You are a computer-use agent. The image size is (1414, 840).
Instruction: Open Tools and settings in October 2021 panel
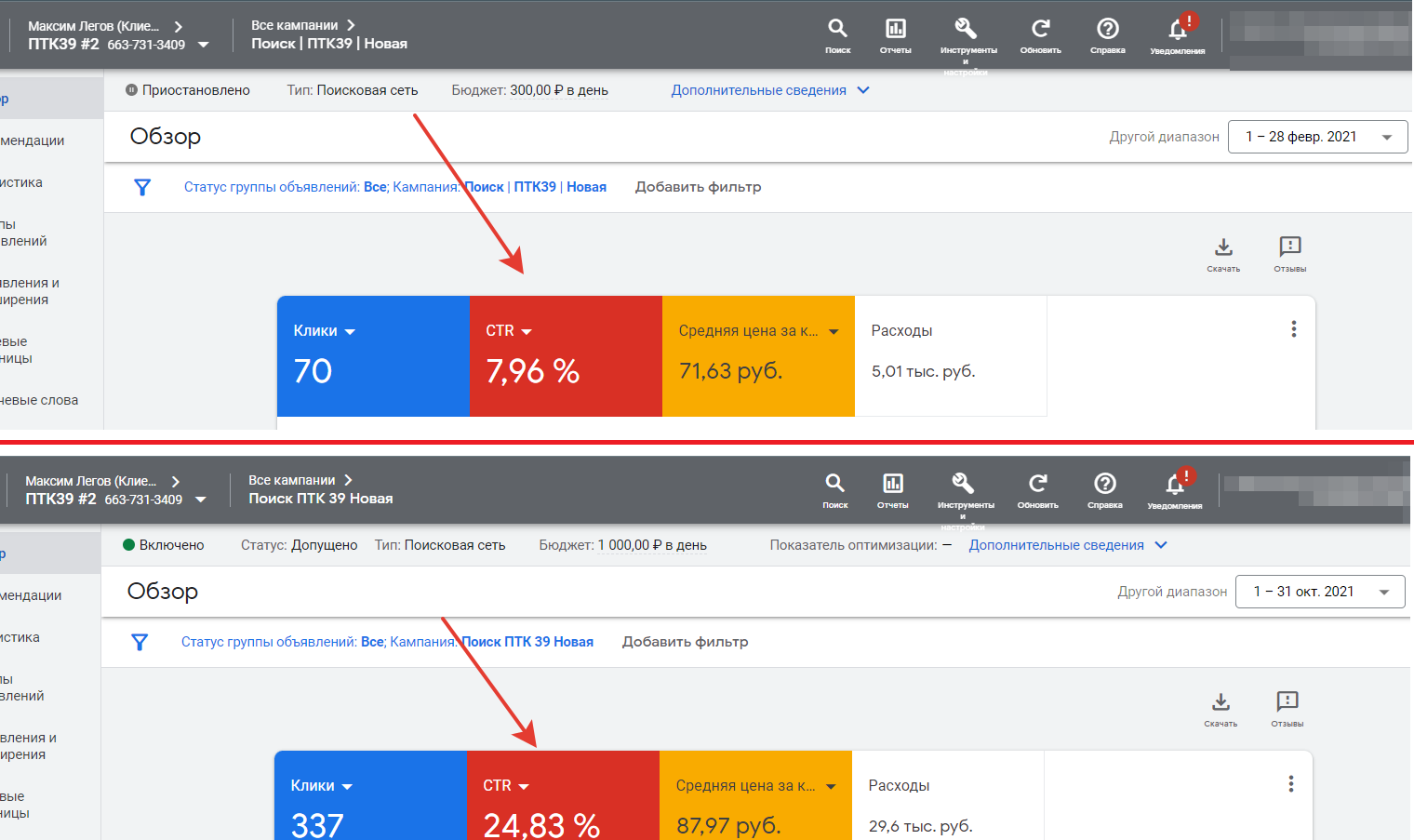(963, 484)
